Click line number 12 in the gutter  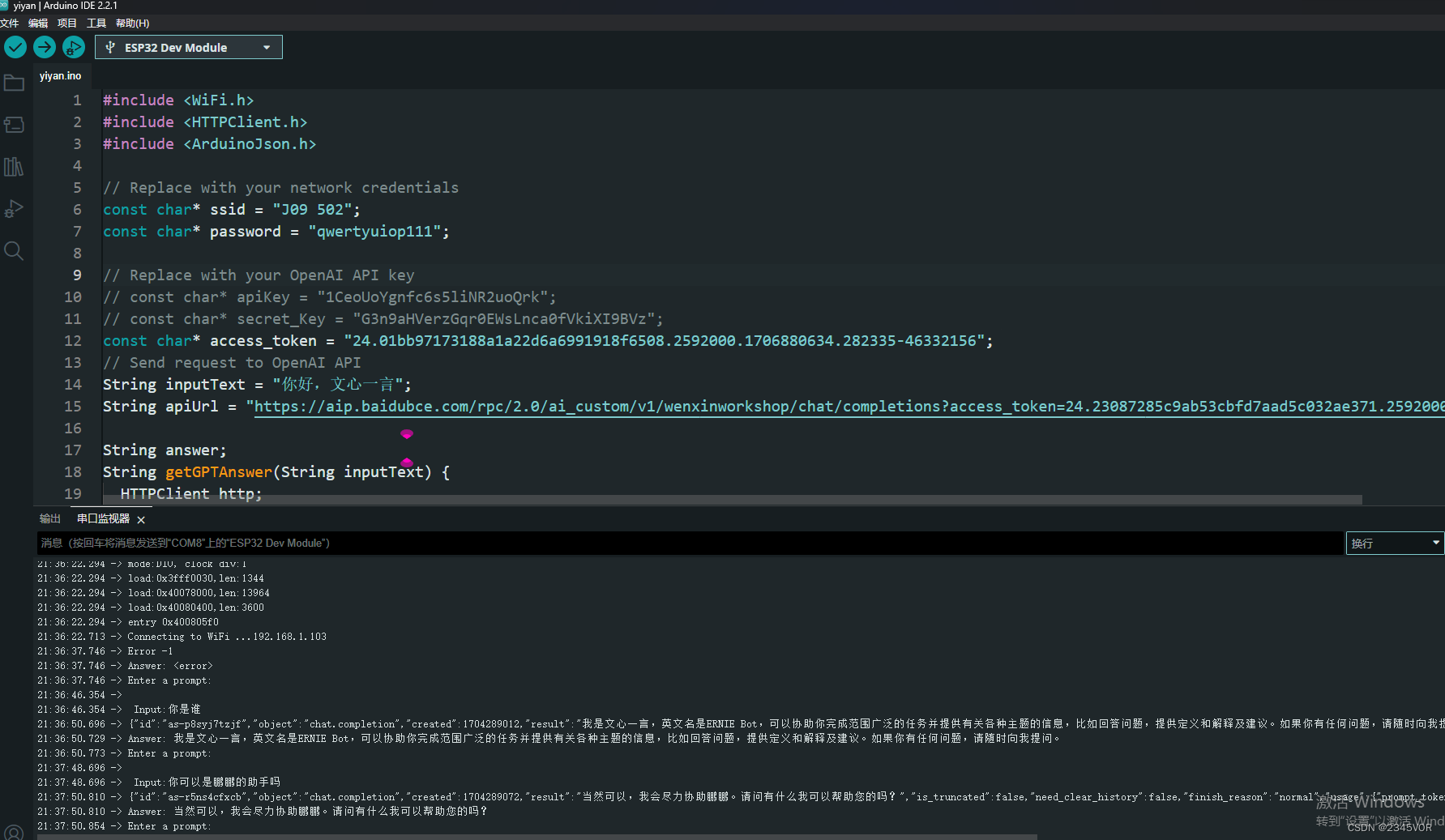pos(73,340)
